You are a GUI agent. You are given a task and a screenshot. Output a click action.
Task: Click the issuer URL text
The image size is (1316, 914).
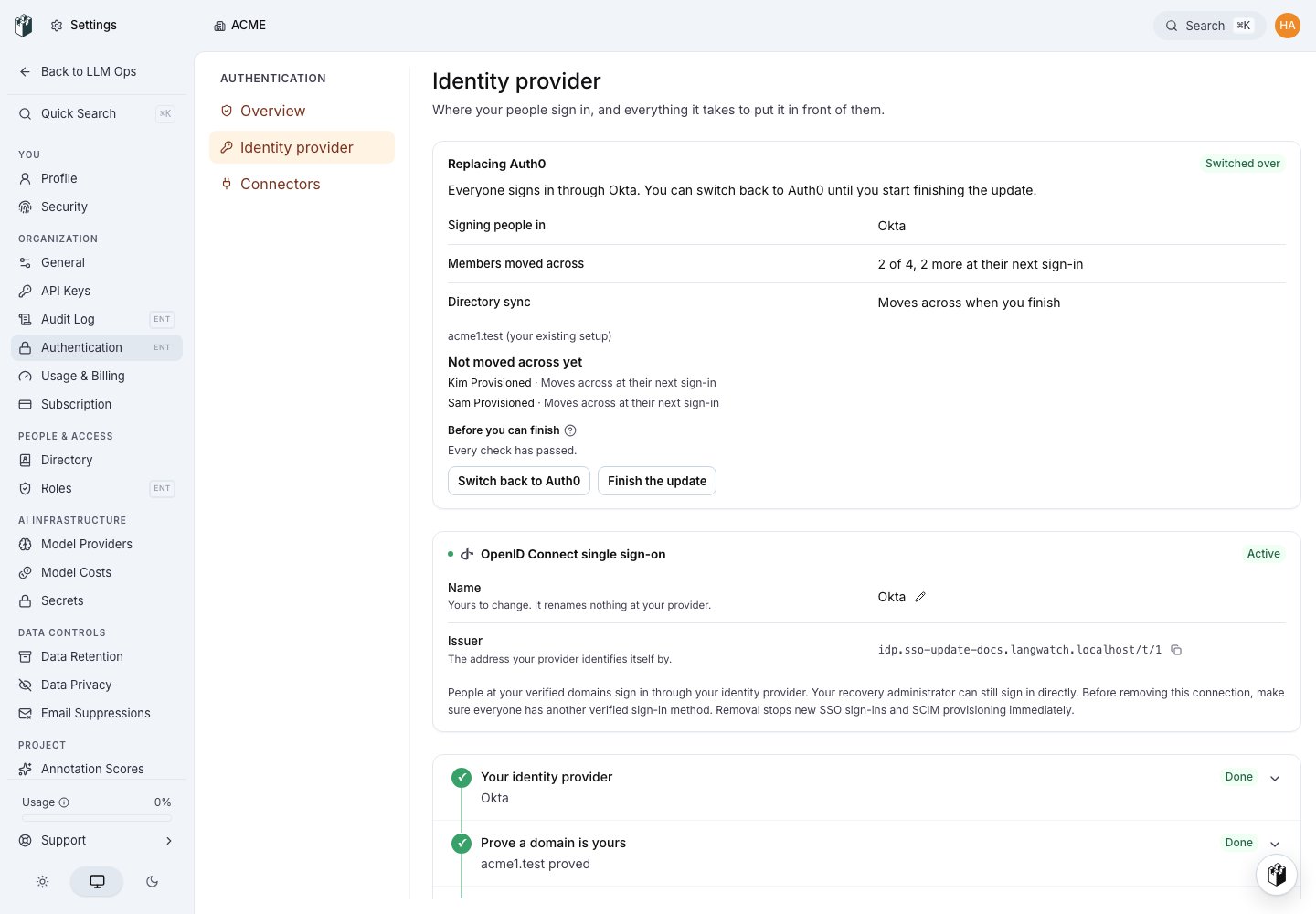point(1019,650)
